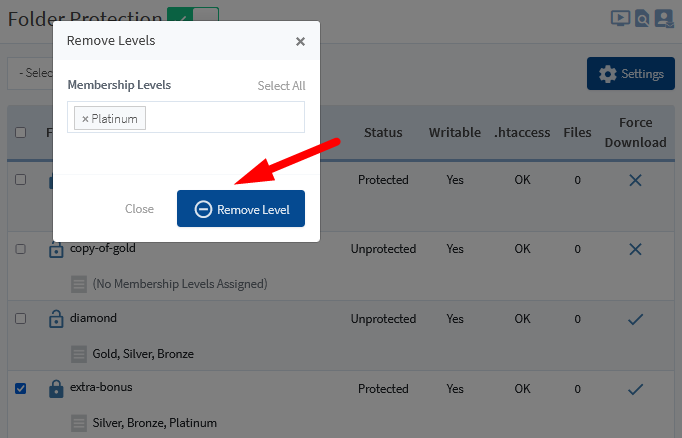Click the Status column header
This screenshot has height=438, width=682.
coord(383,132)
